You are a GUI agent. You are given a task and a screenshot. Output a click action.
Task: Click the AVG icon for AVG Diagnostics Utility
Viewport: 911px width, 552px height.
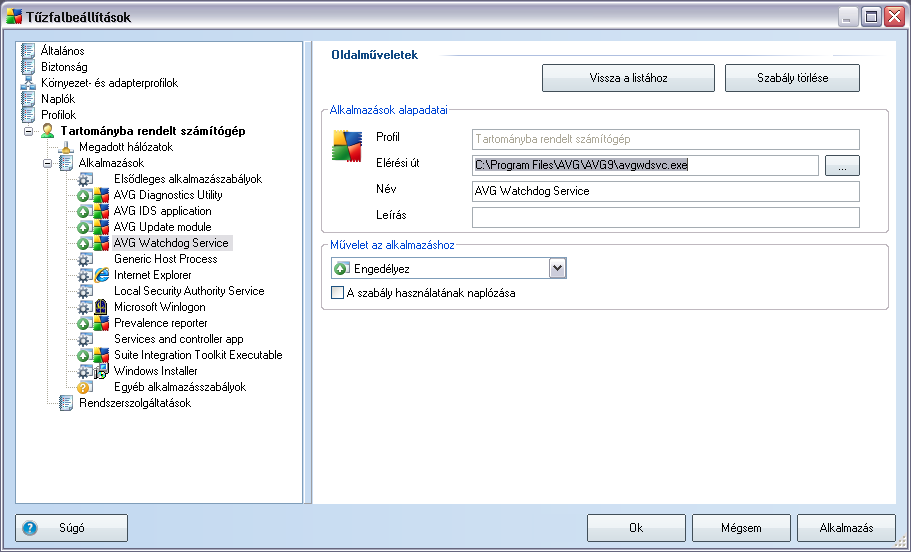(x=101, y=195)
